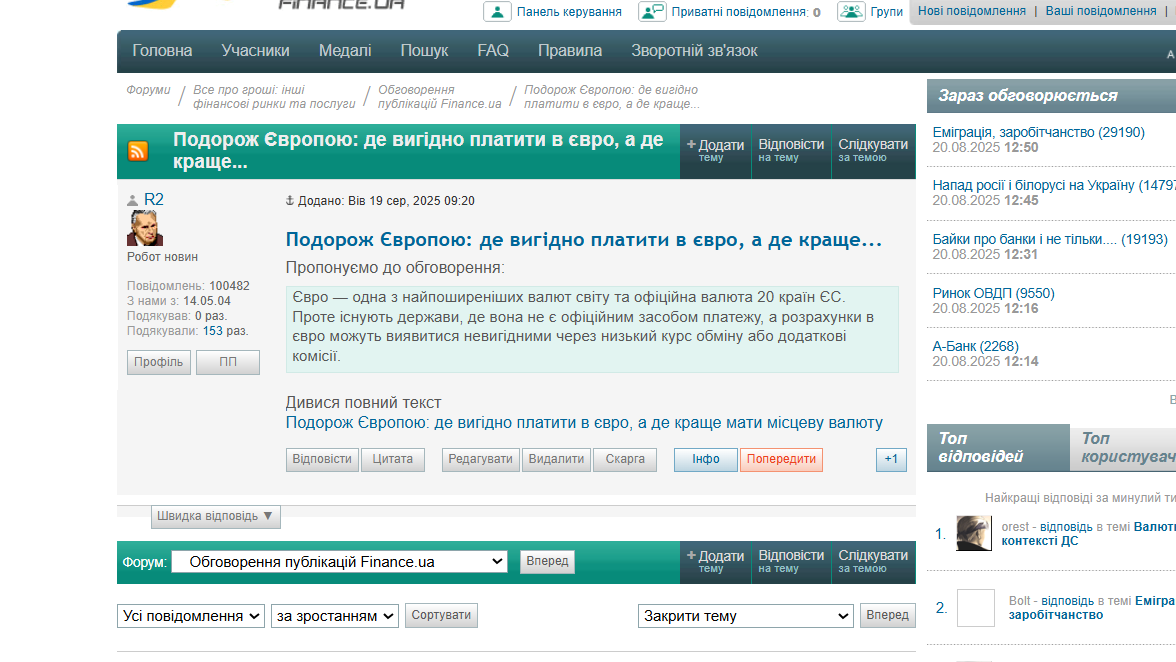
Task: Open Закрити тему moderation dropdown
Action: click(746, 616)
